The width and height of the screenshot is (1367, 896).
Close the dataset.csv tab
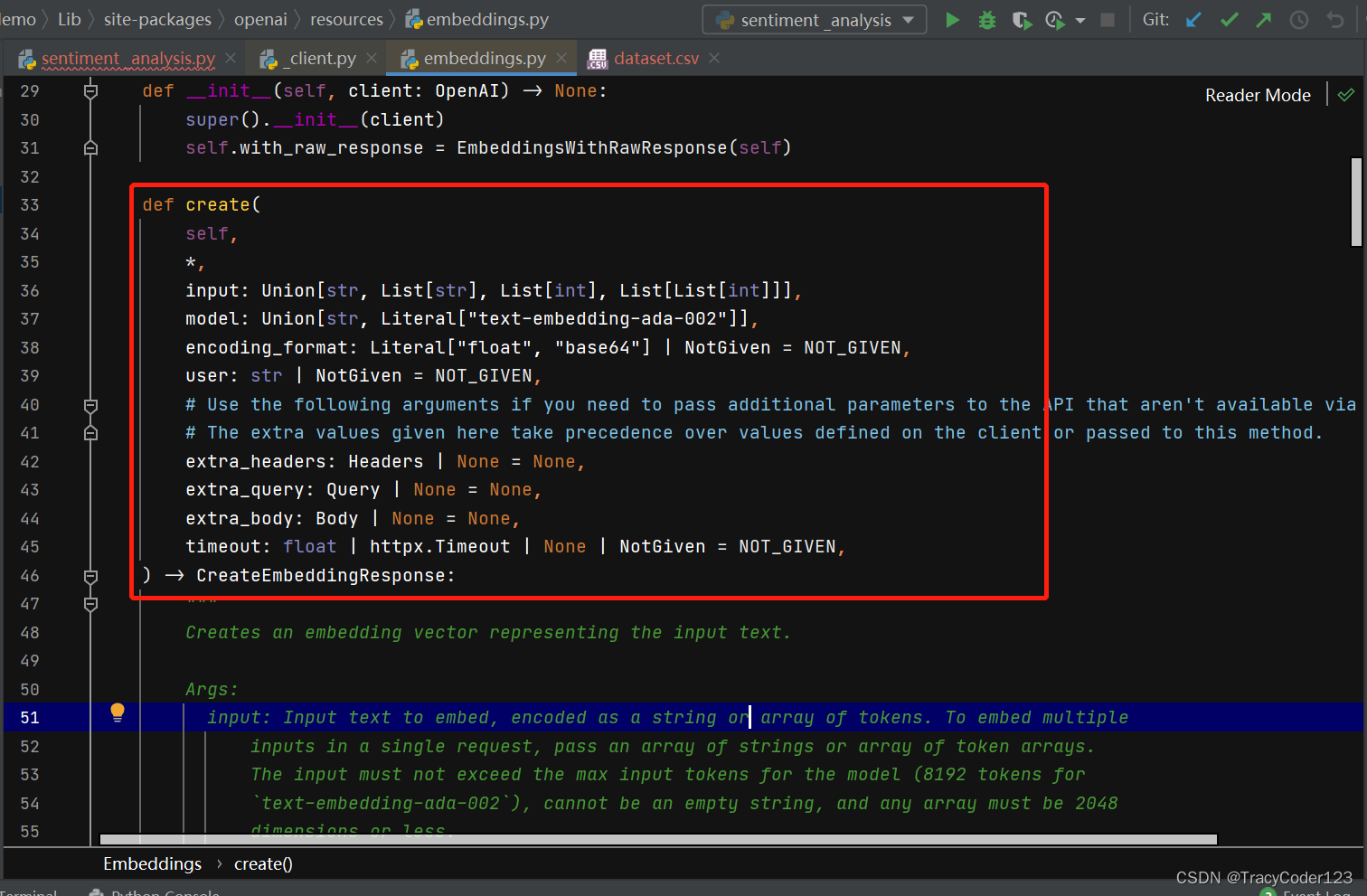714,59
